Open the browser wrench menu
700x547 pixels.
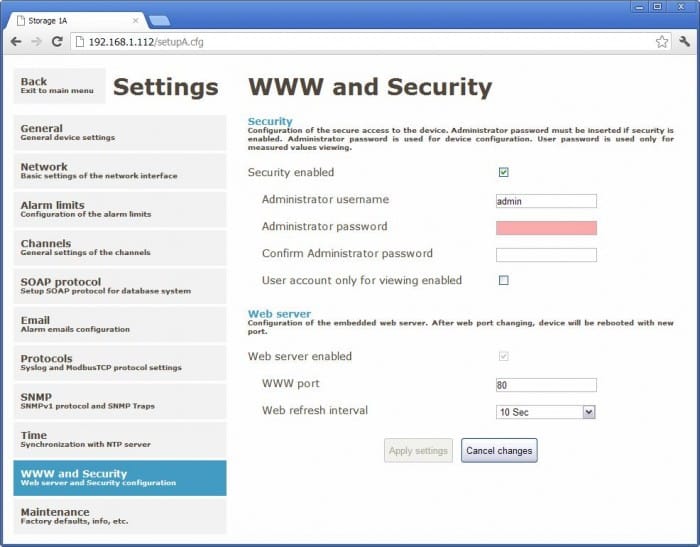tap(685, 42)
